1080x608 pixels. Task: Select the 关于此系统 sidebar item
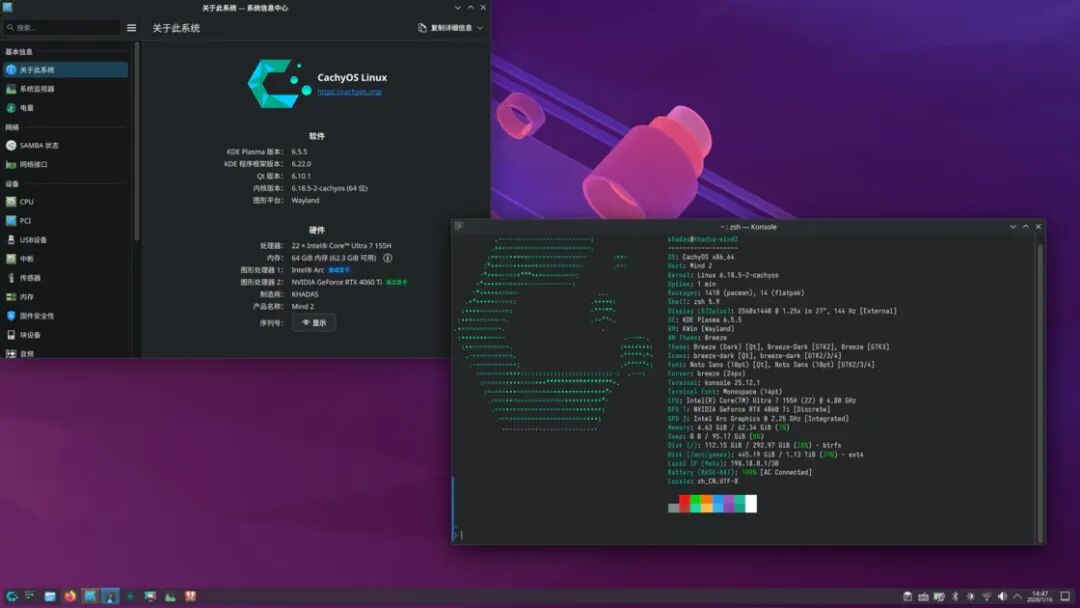pos(65,70)
